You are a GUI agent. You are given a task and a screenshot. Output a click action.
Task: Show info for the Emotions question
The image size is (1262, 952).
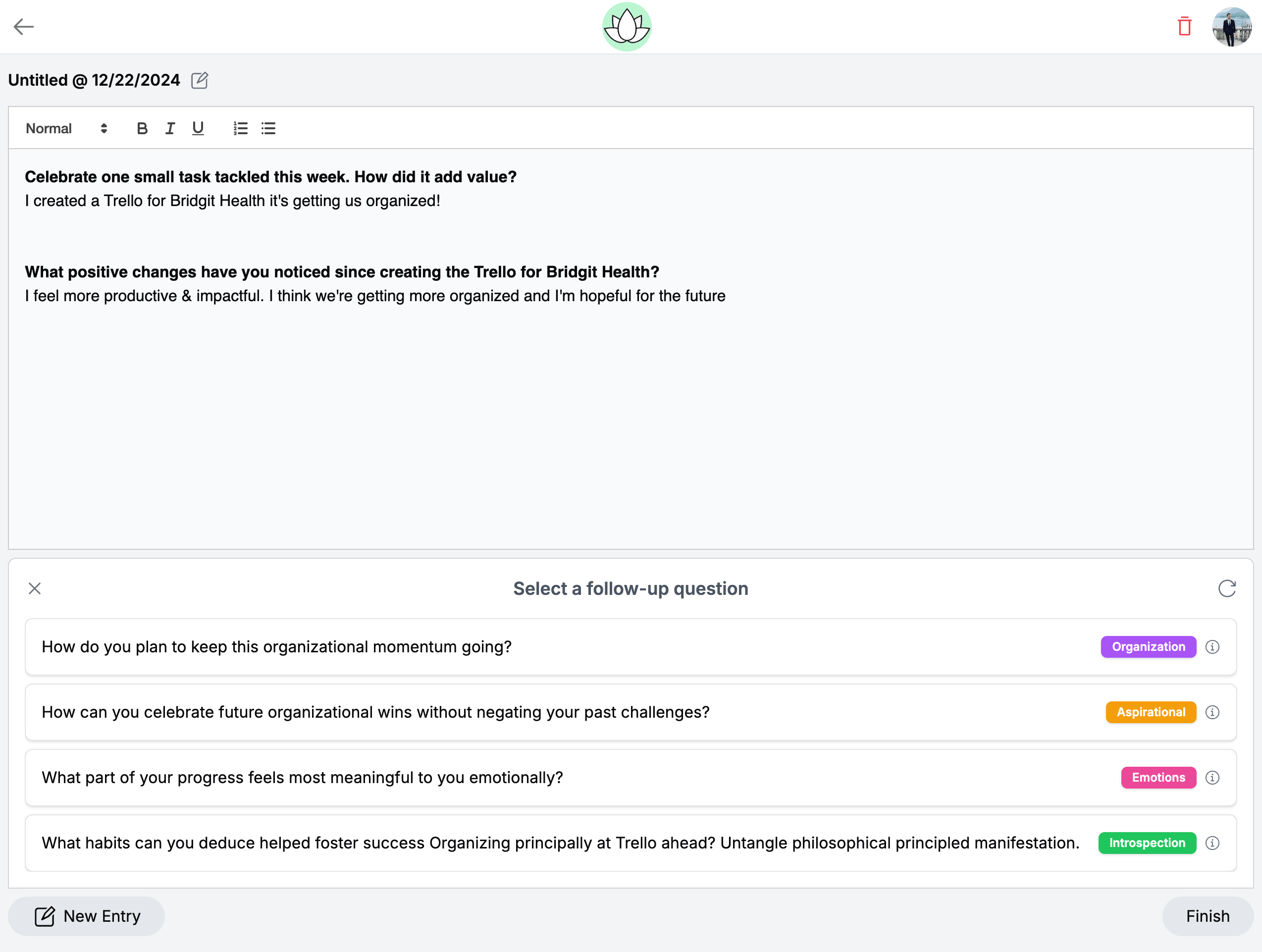[1212, 778]
